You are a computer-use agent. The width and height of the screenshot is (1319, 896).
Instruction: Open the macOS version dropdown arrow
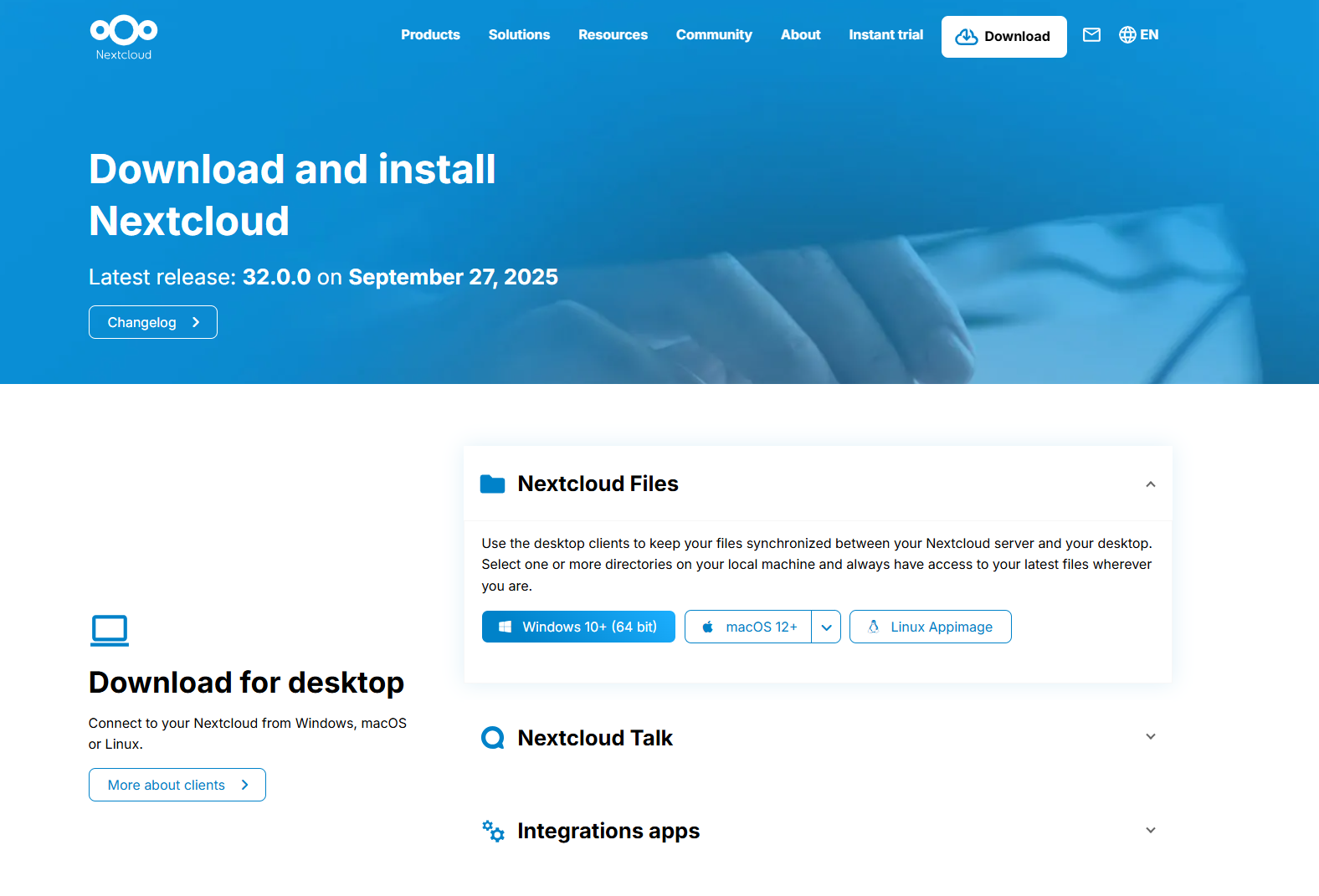pos(826,627)
